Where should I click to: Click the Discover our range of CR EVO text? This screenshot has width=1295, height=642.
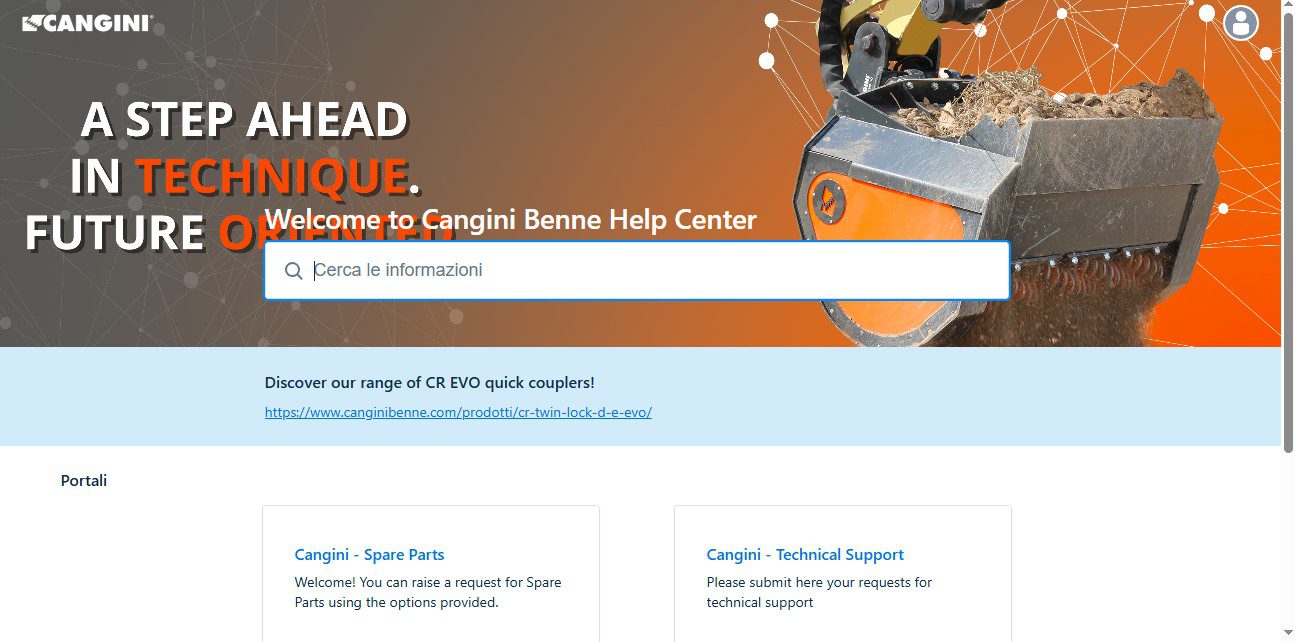(429, 383)
